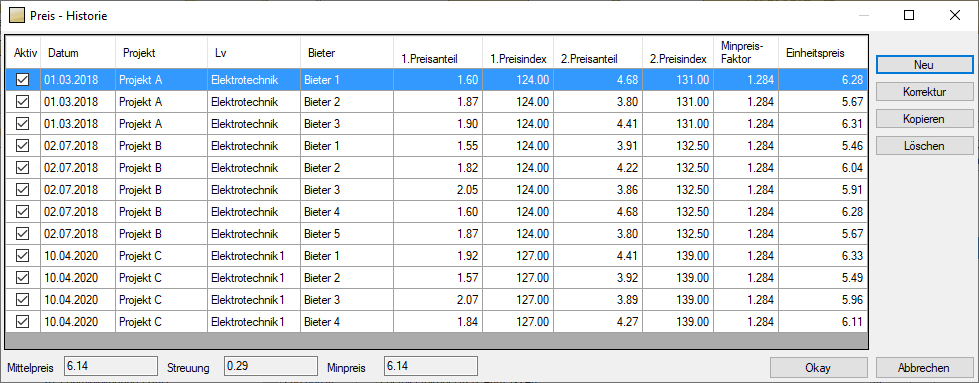The width and height of the screenshot is (979, 383).
Task: Select Einheitspreis cell 5.46
Action: point(822,146)
